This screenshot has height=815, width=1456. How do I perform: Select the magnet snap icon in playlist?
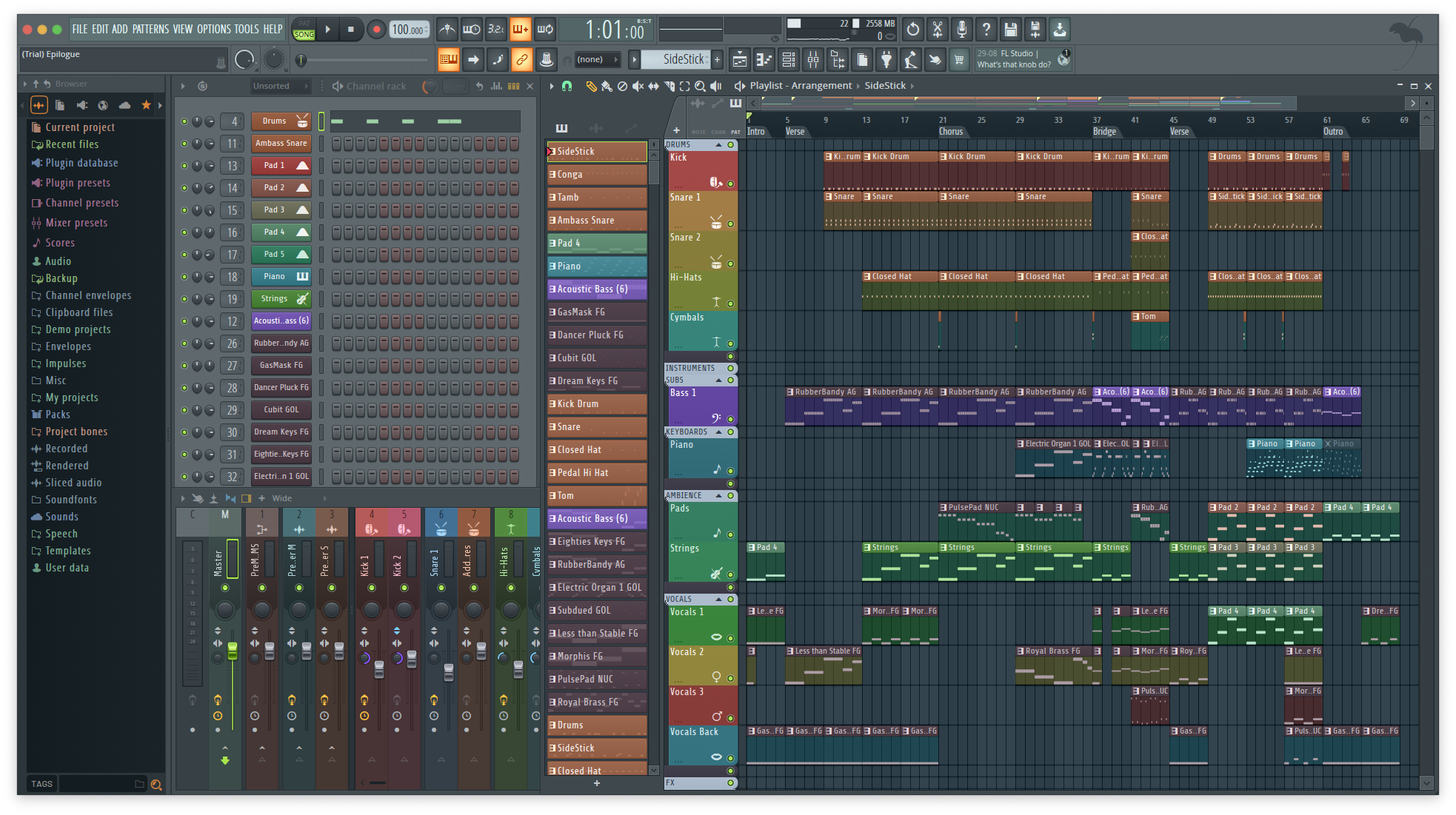click(x=567, y=86)
